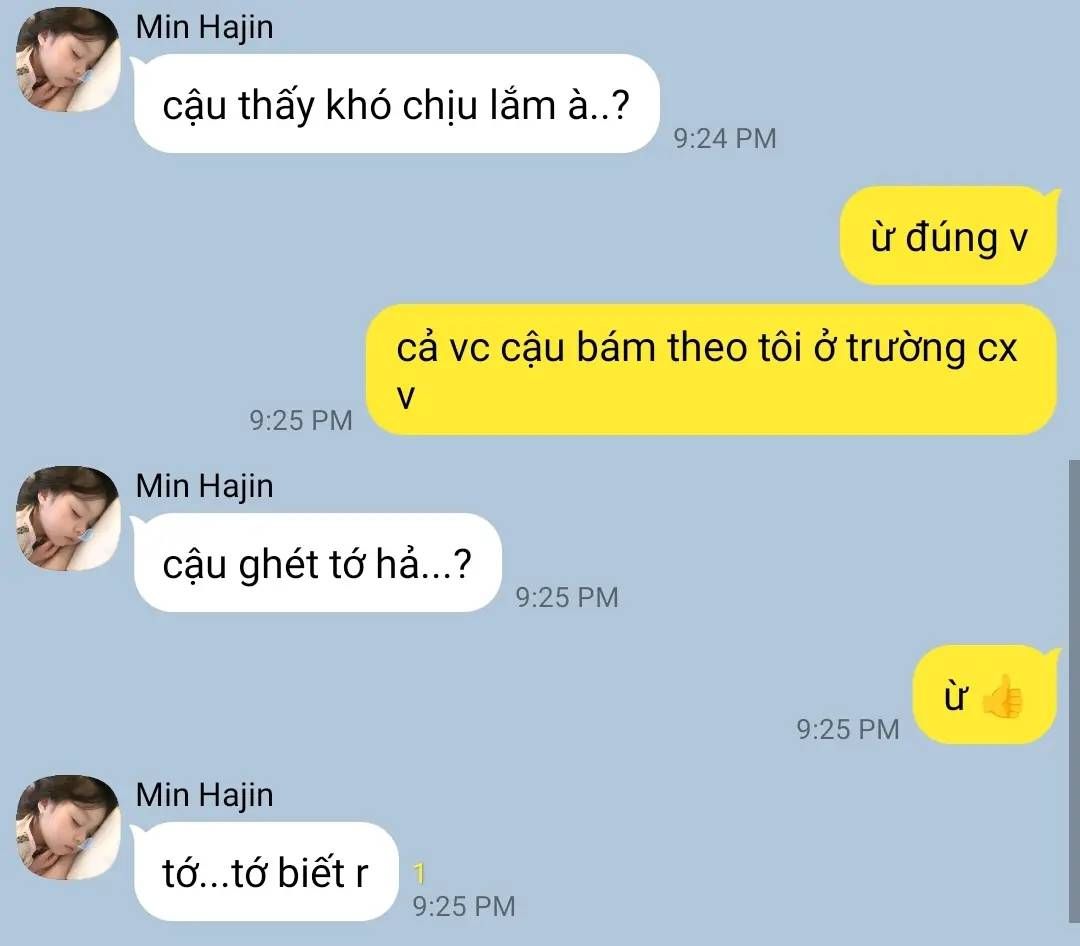Click the 9:25 PM timestamp under unread indicator

(464, 906)
